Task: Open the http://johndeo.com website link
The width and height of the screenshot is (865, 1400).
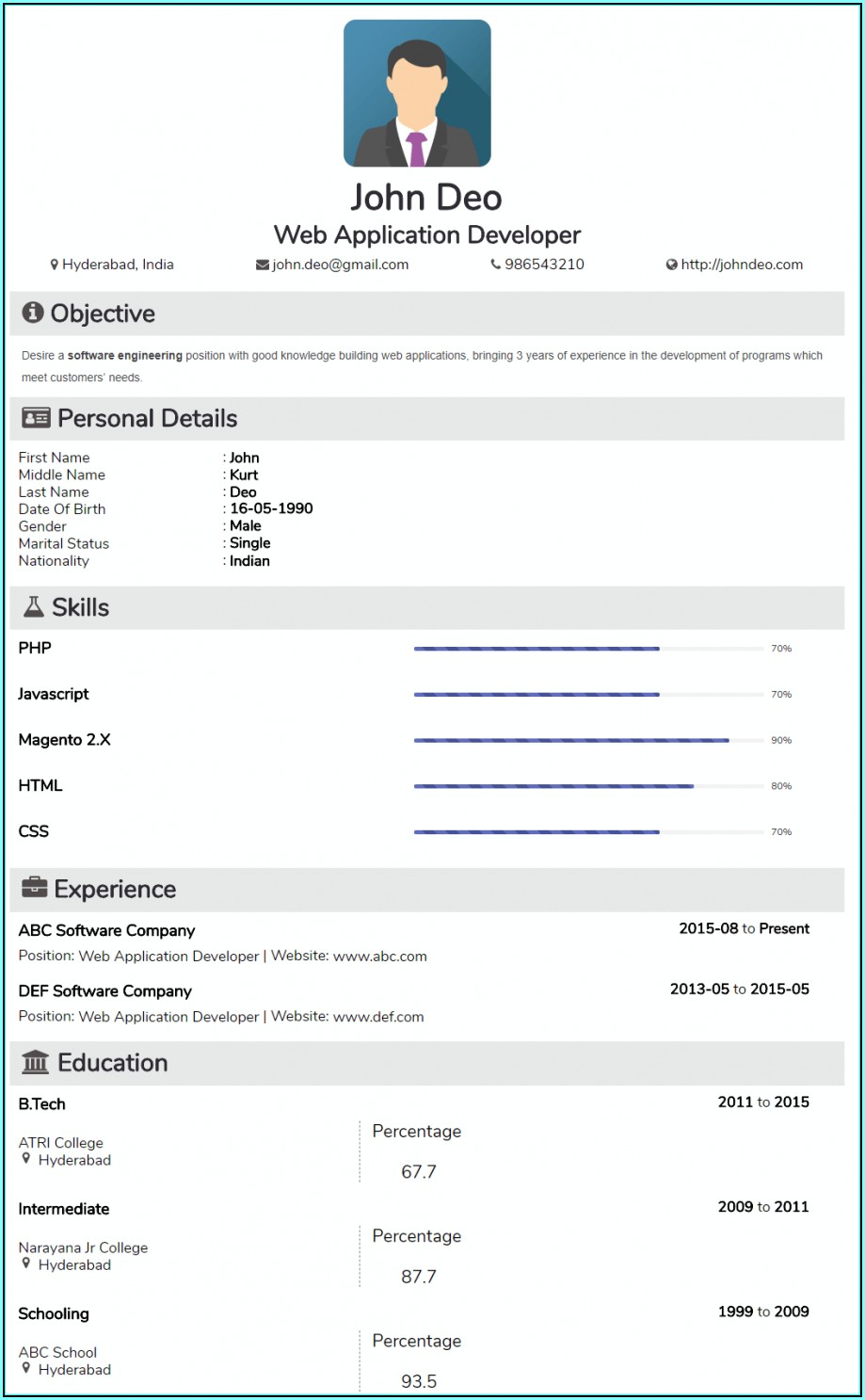Action: click(x=742, y=265)
